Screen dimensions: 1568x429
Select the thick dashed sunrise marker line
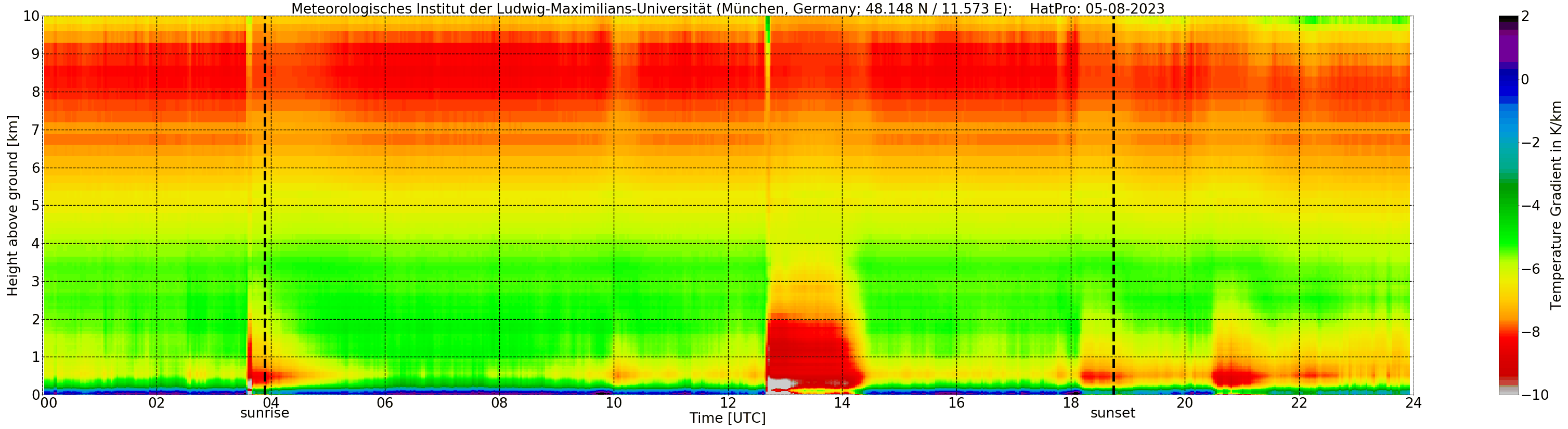(265, 205)
